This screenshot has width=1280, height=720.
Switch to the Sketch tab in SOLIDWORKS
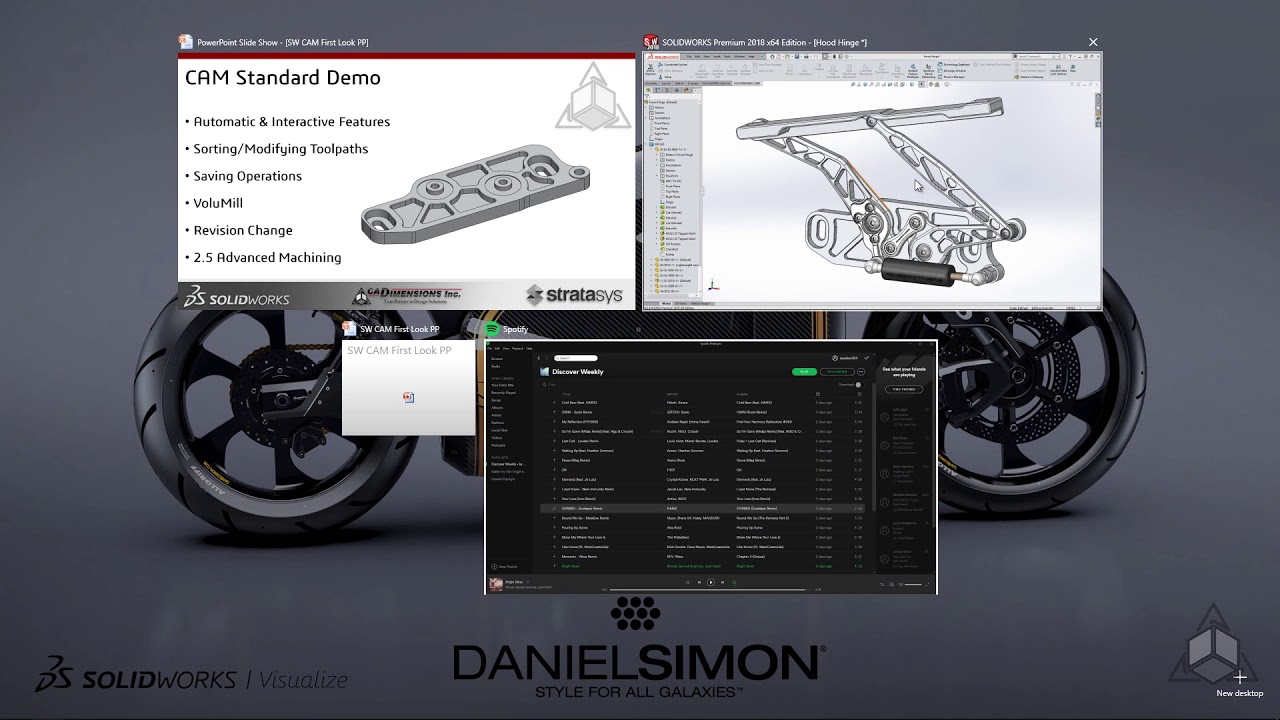coord(679,83)
